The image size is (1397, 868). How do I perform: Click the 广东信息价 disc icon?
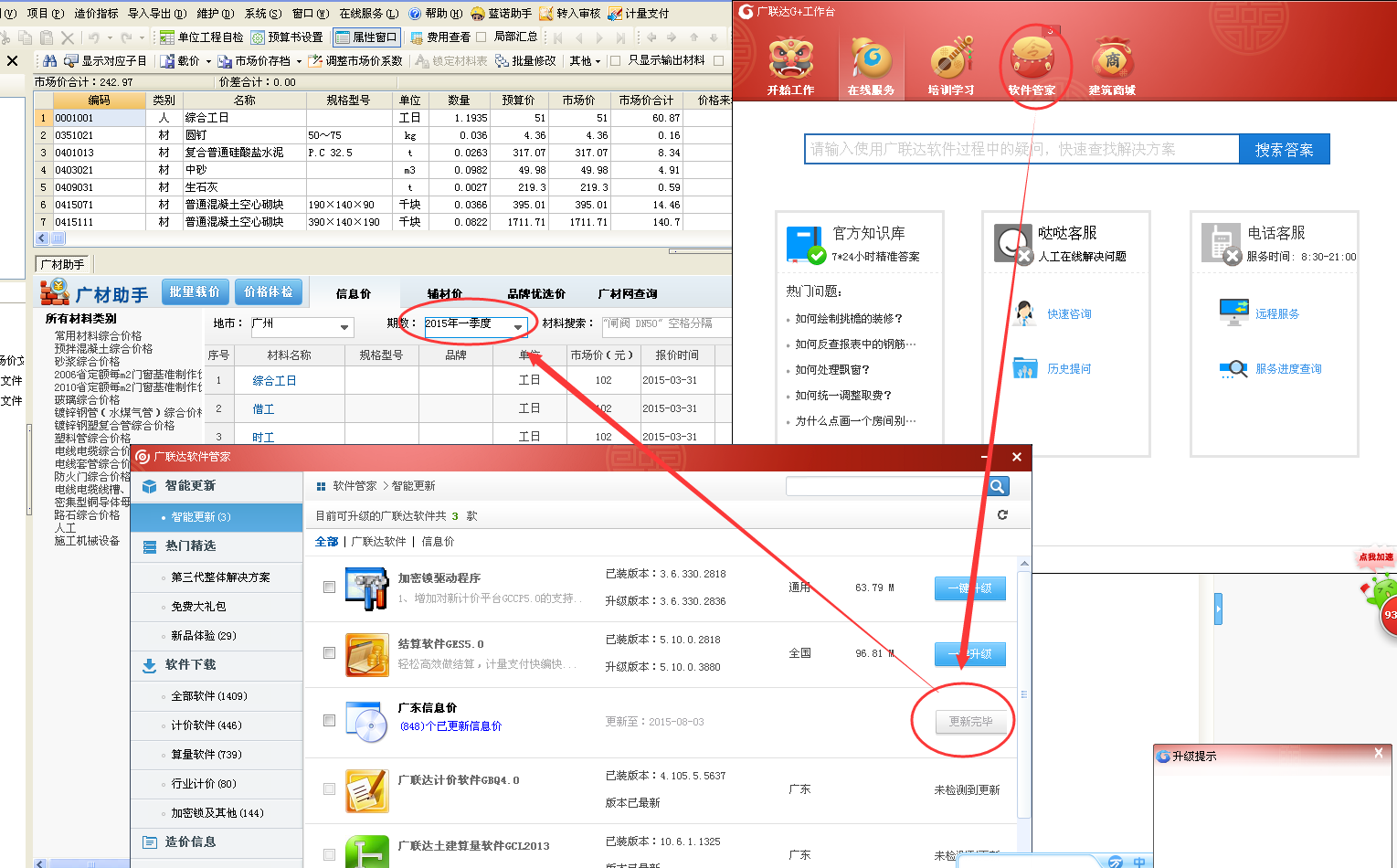point(367,722)
